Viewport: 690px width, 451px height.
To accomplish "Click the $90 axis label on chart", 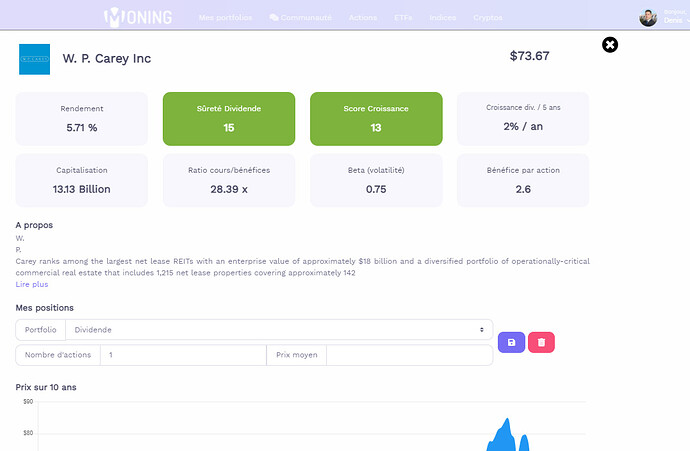I will pyautogui.click(x=28, y=401).
